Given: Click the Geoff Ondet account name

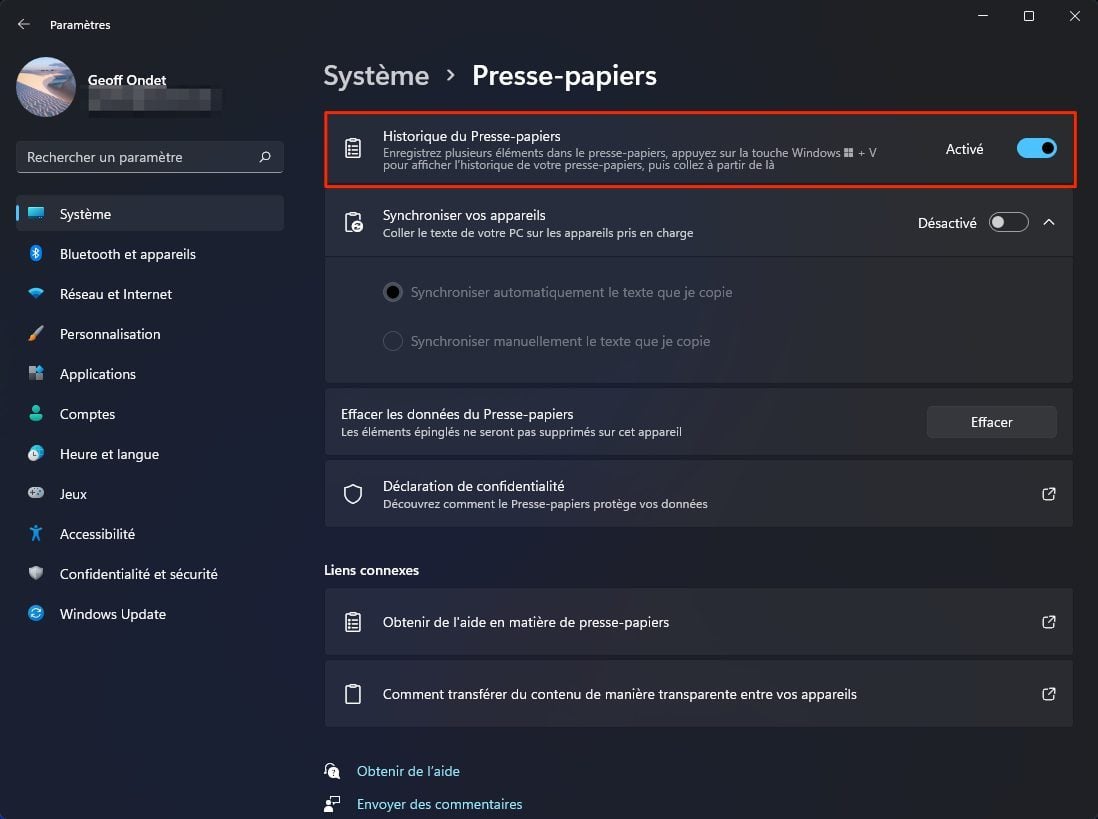Looking at the screenshot, I should 127,80.
